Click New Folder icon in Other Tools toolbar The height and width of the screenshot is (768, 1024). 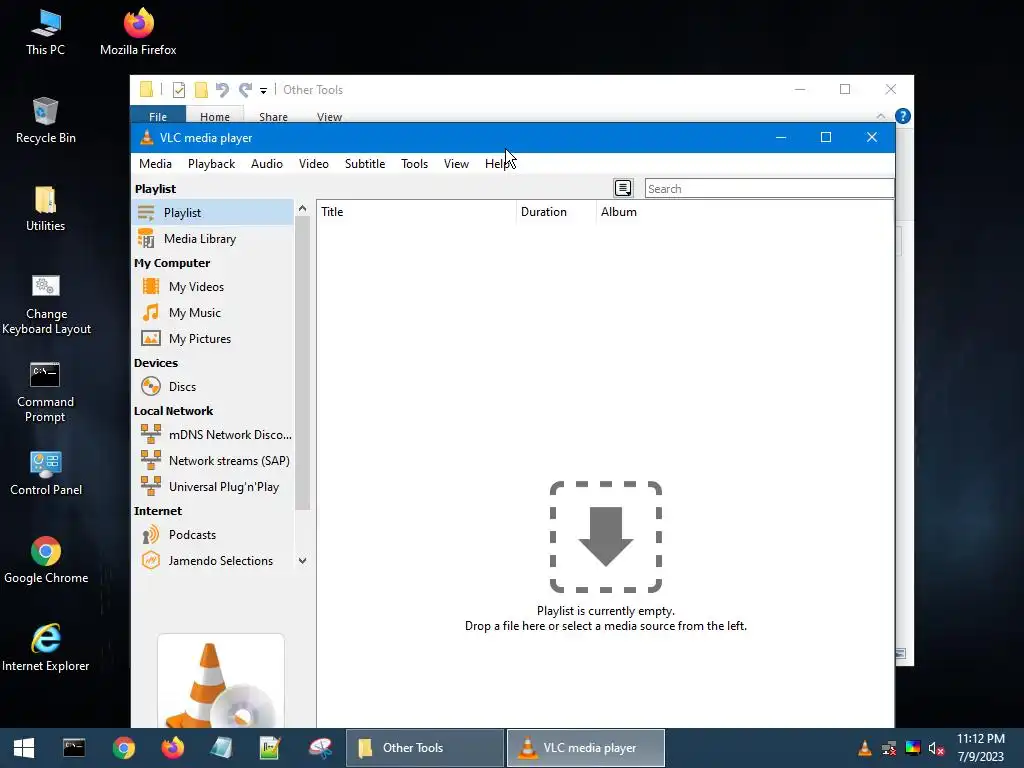(201, 90)
